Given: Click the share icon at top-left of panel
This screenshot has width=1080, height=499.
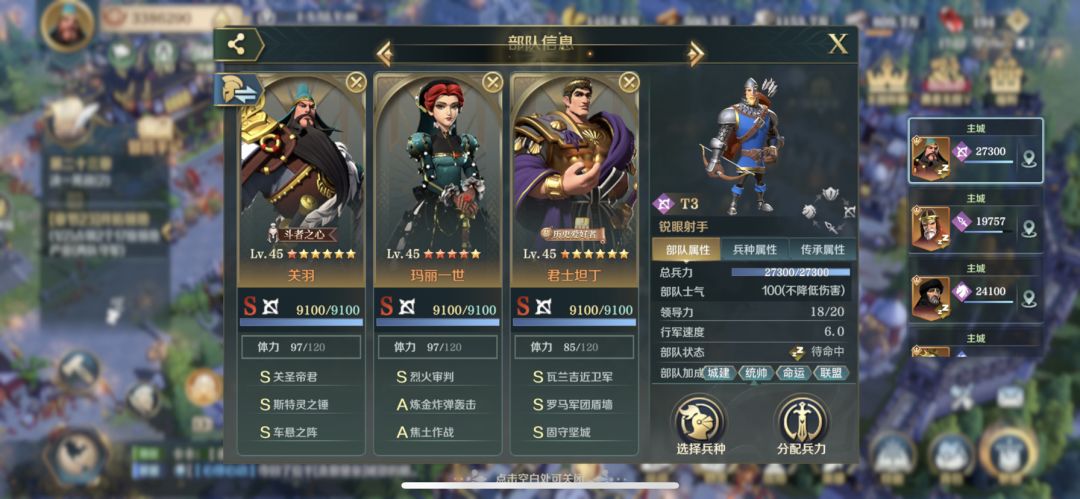Looking at the screenshot, I should [237, 45].
